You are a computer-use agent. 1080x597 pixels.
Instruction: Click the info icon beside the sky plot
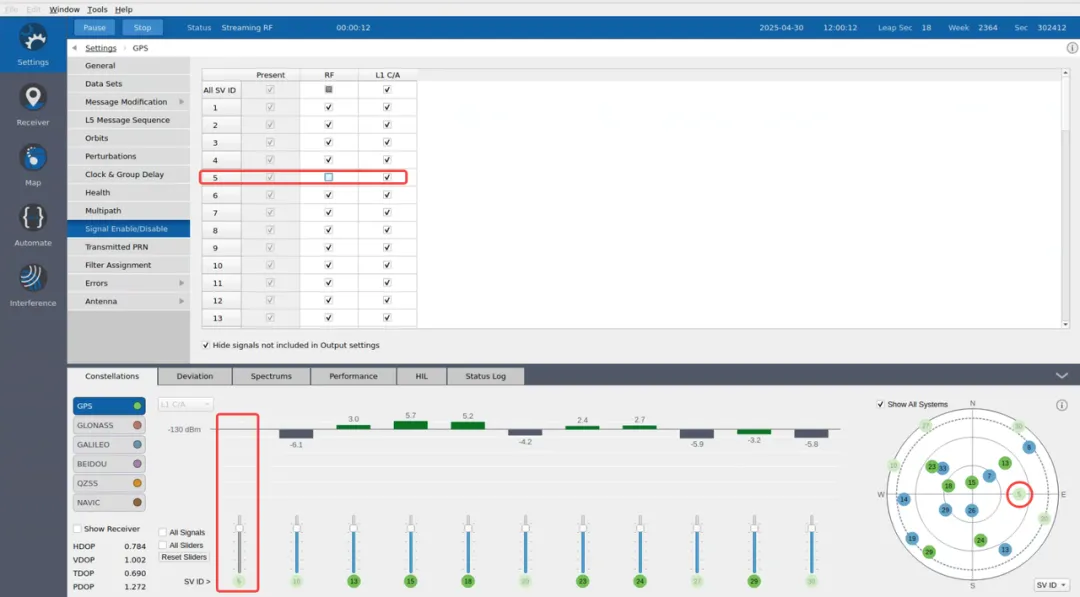pos(1061,405)
